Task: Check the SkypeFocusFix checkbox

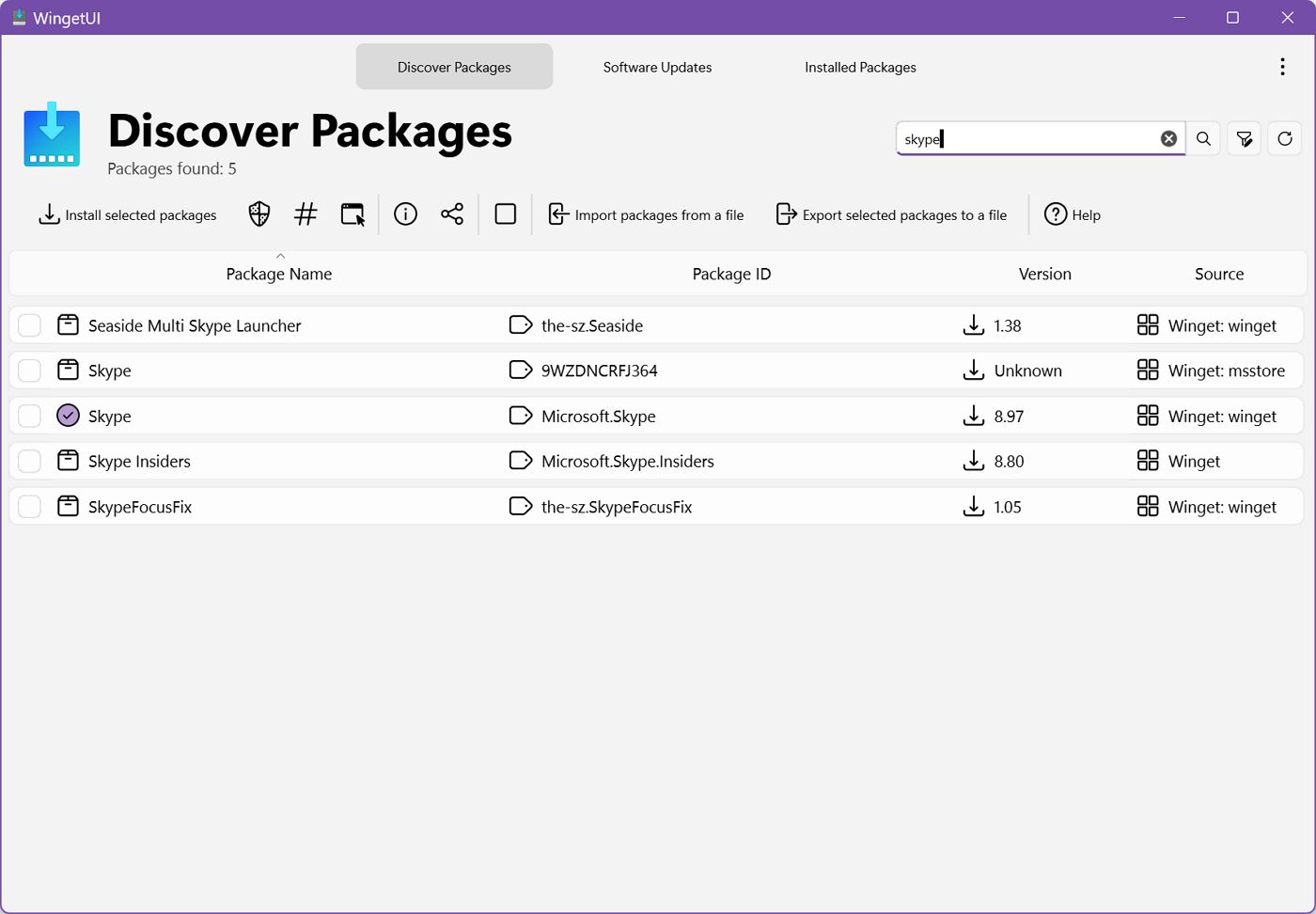Action: [30, 507]
